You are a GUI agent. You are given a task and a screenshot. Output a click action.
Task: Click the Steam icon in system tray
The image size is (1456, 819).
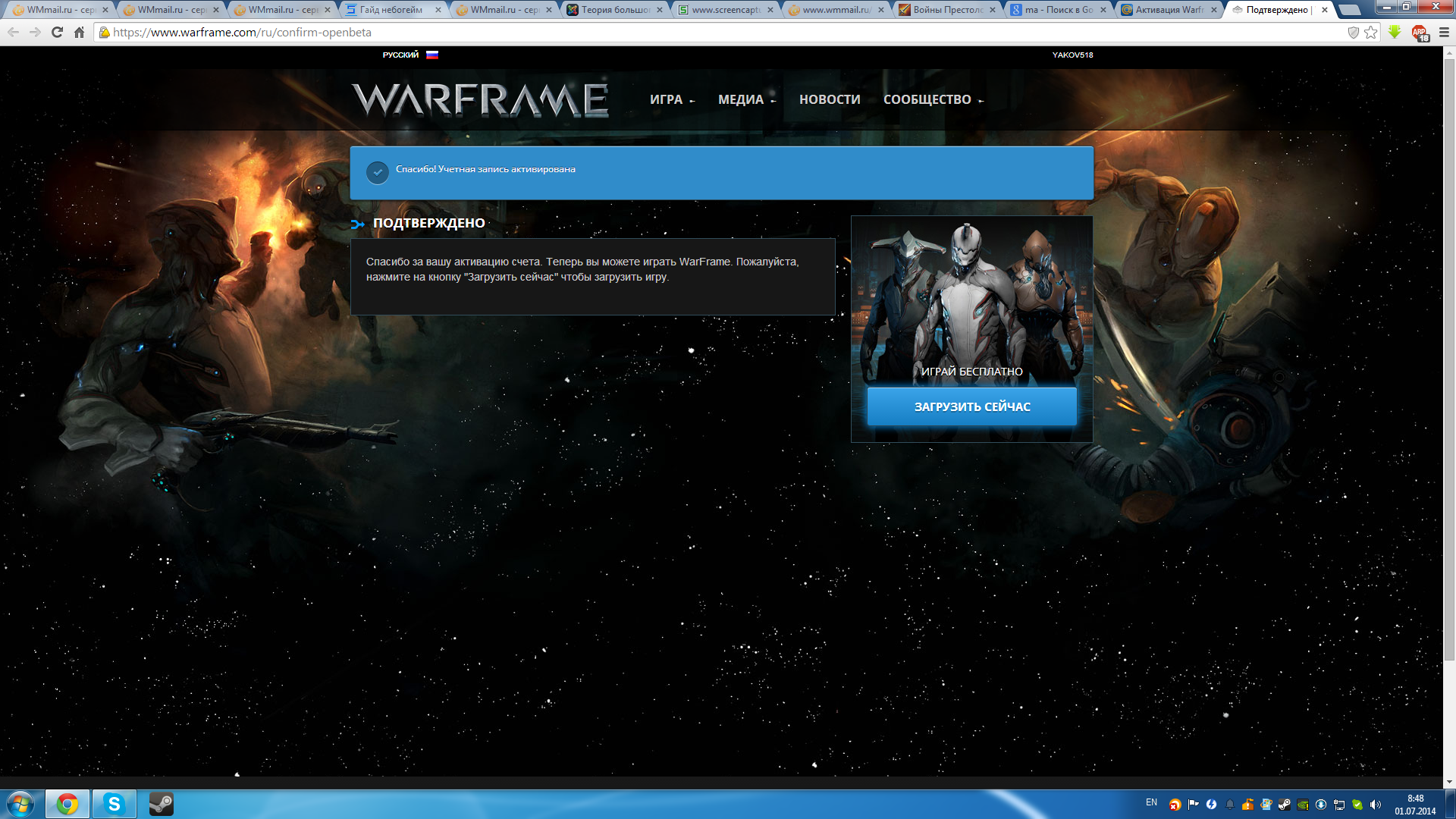(1285, 805)
